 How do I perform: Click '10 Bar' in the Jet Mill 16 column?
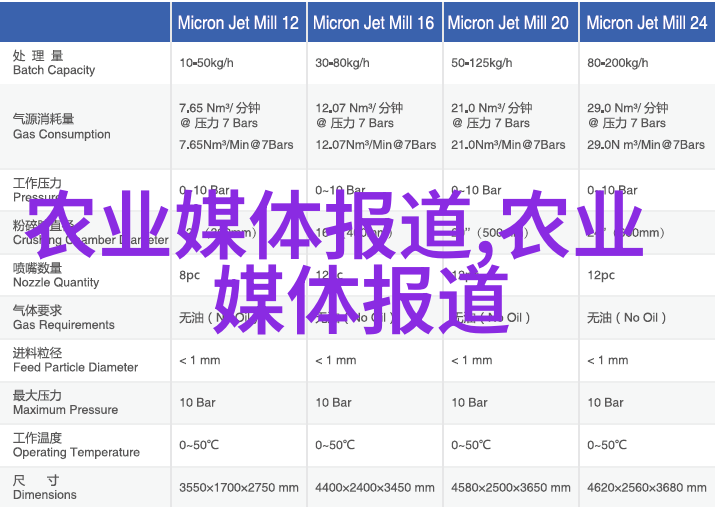[x=333, y=402]
